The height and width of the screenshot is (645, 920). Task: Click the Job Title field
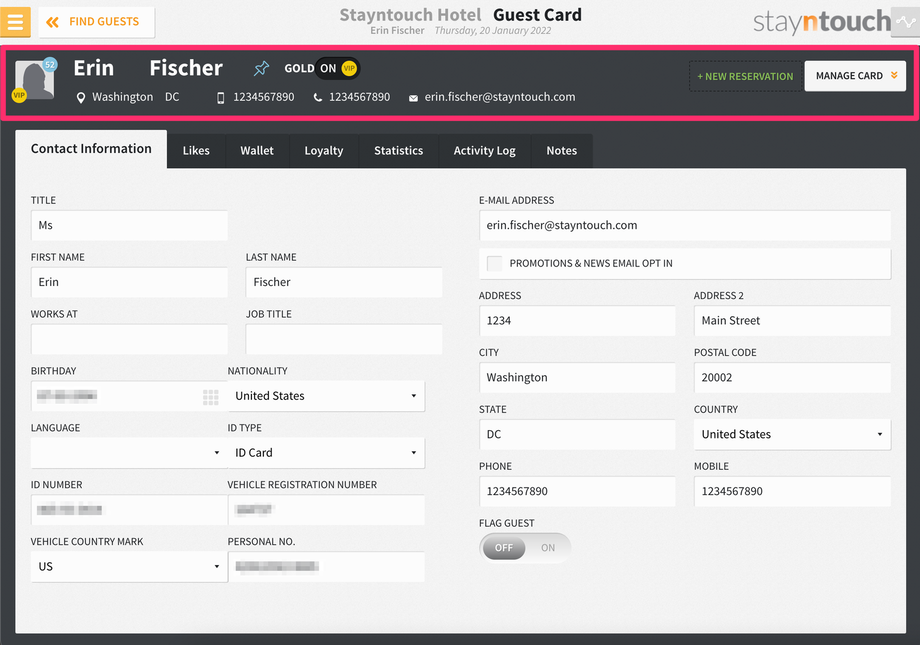[344, 339]
